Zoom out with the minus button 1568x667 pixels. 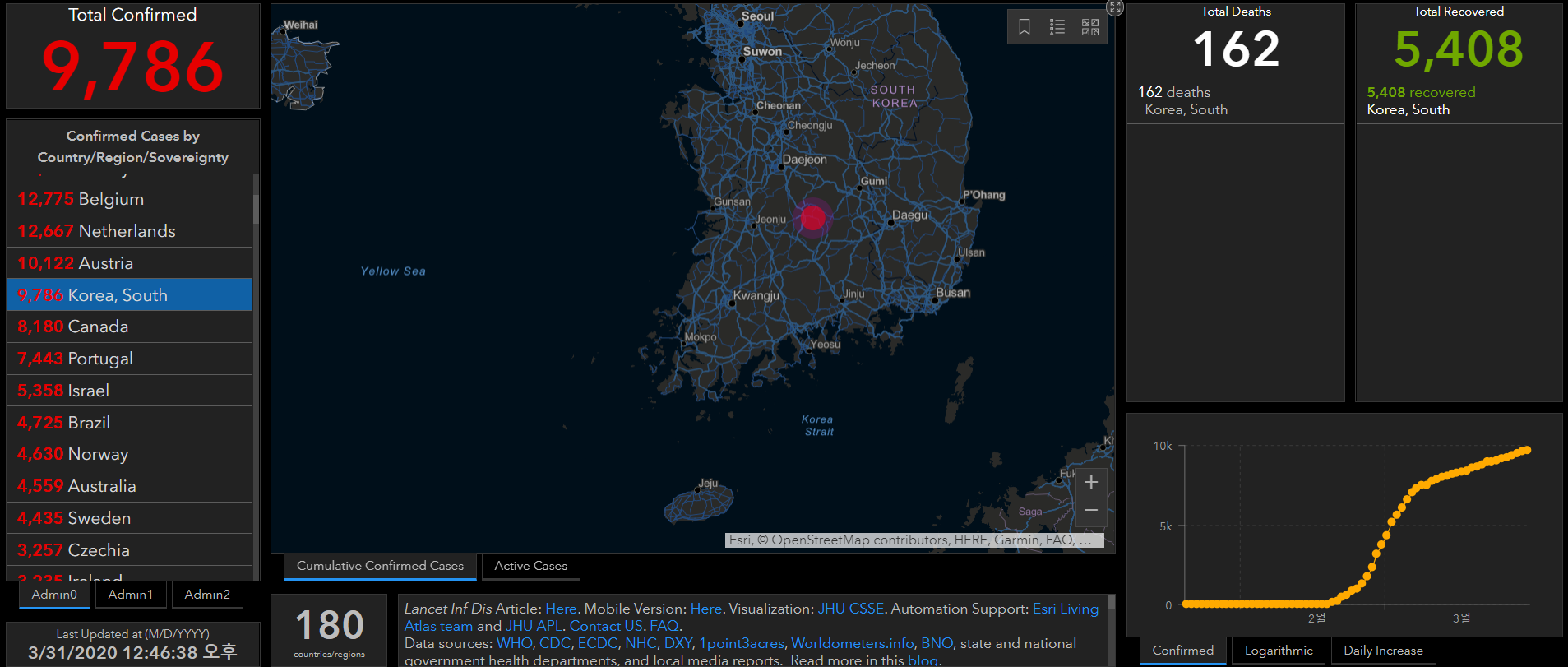tap(1091, 511)
